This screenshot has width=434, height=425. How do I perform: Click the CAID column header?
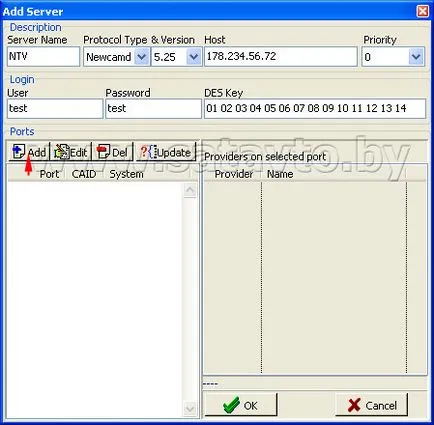coord(84,174)
